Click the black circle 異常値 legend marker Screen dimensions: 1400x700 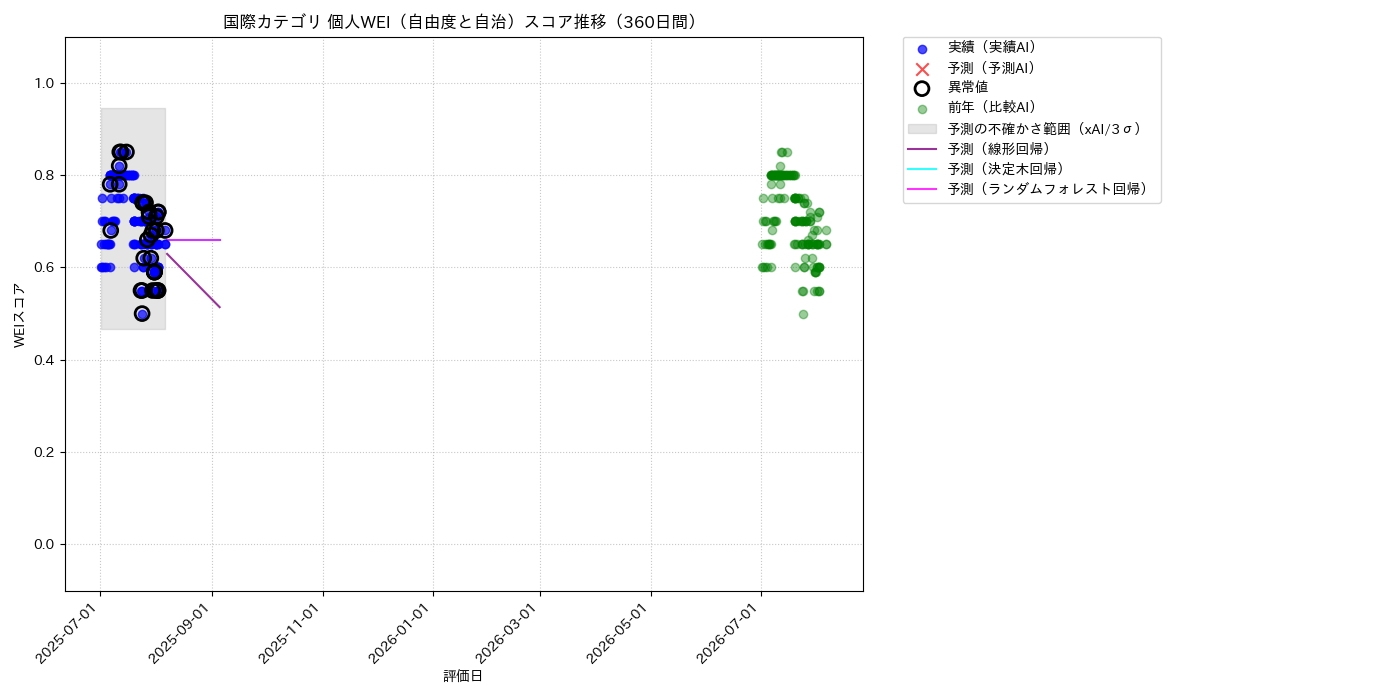(x=922, y=88)
